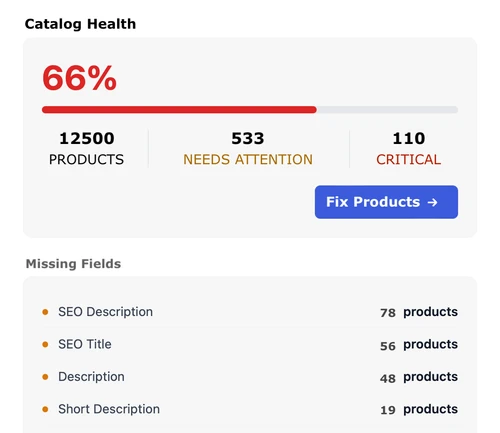
Task: Select the Short Description missing field entry
Action: pos(250,409)
